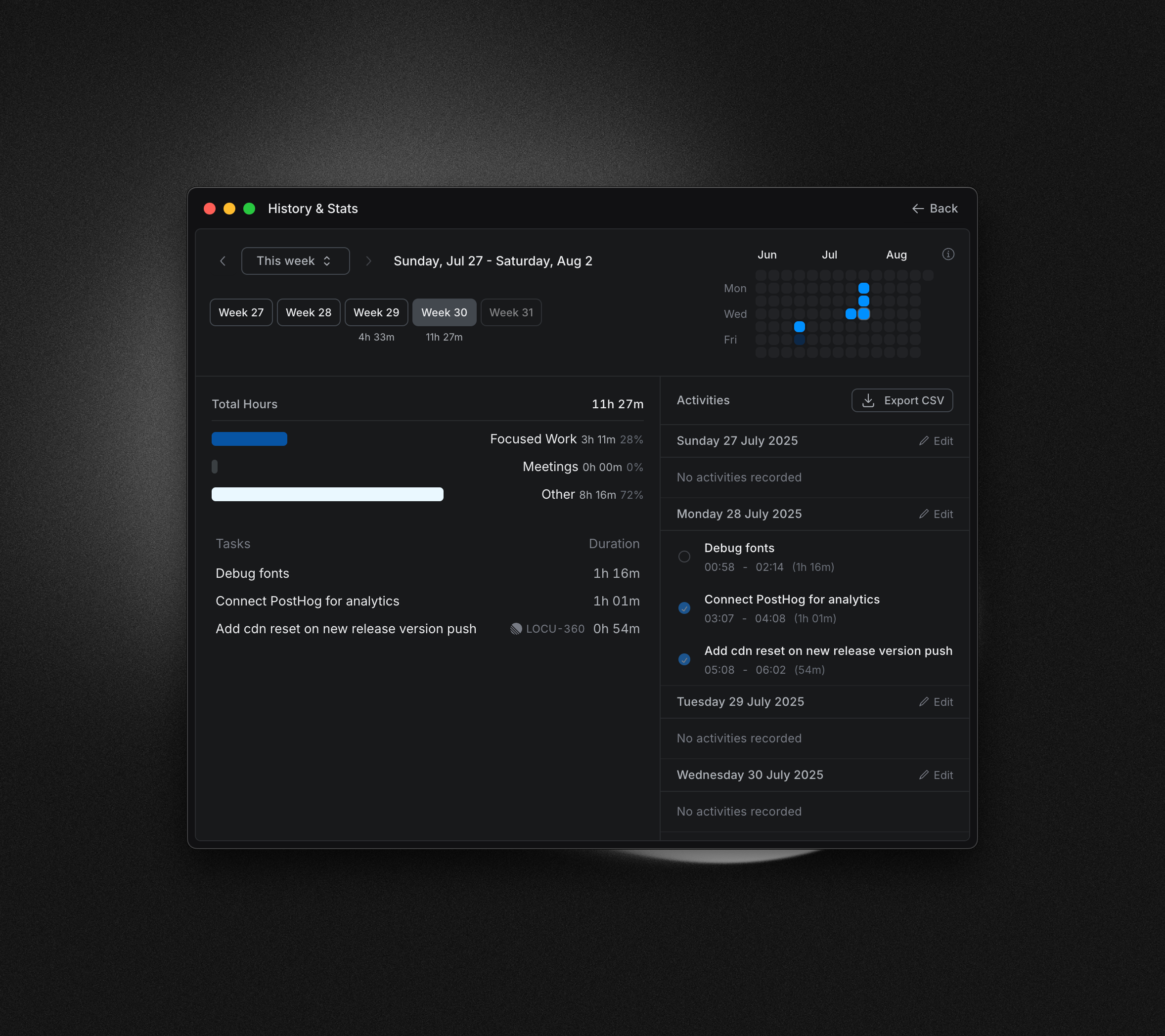Open the This week range dropdown
The width and height of the screenshot is (1165, 1036).
pyautogui.click(x=295, y=261)
